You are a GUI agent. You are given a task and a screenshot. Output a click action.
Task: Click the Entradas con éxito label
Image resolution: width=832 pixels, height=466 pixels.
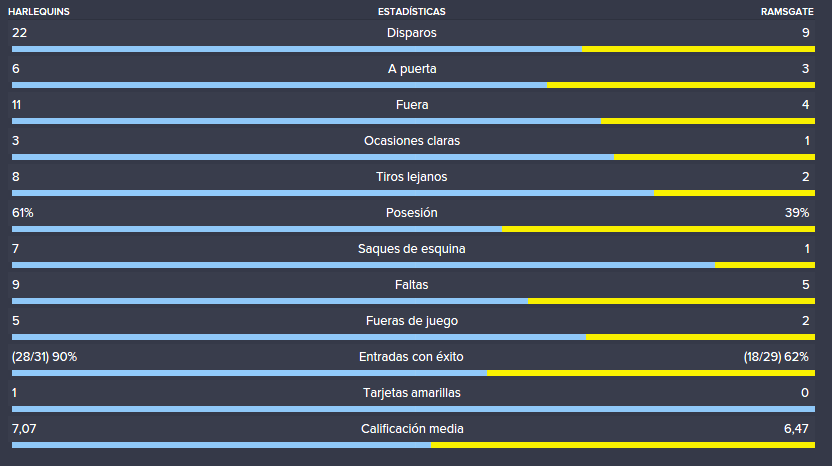tap(411, 357)
